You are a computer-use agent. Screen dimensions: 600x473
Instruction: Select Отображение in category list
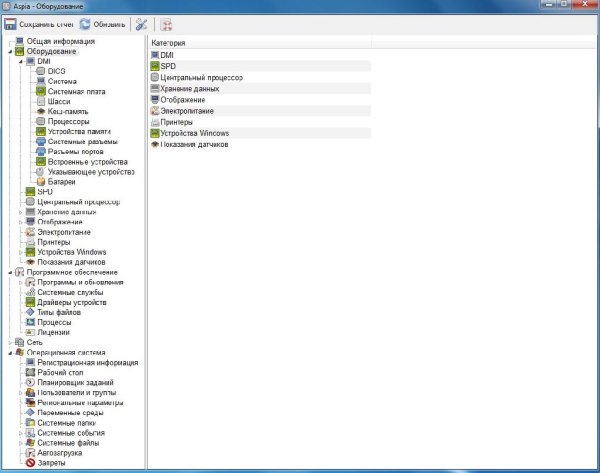260,99
